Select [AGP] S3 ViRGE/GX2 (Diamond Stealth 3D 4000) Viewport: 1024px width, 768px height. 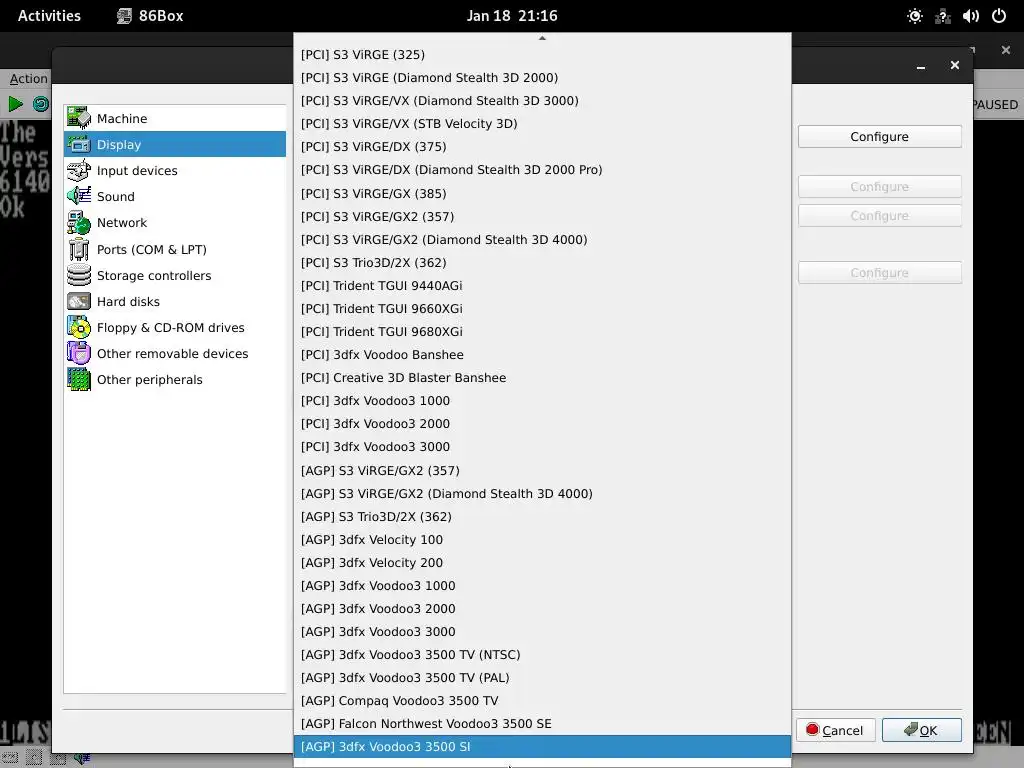pos(542,494)
